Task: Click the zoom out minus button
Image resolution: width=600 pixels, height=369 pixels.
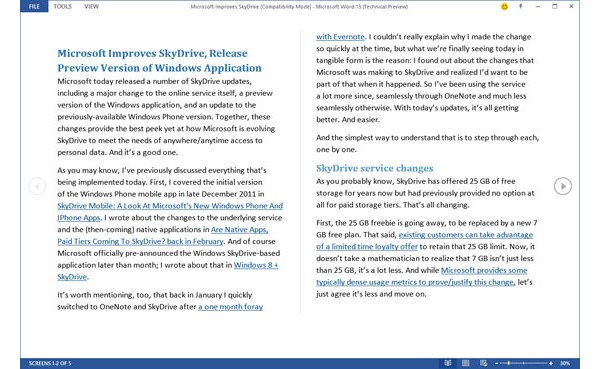Action: [x=496, y=363]
